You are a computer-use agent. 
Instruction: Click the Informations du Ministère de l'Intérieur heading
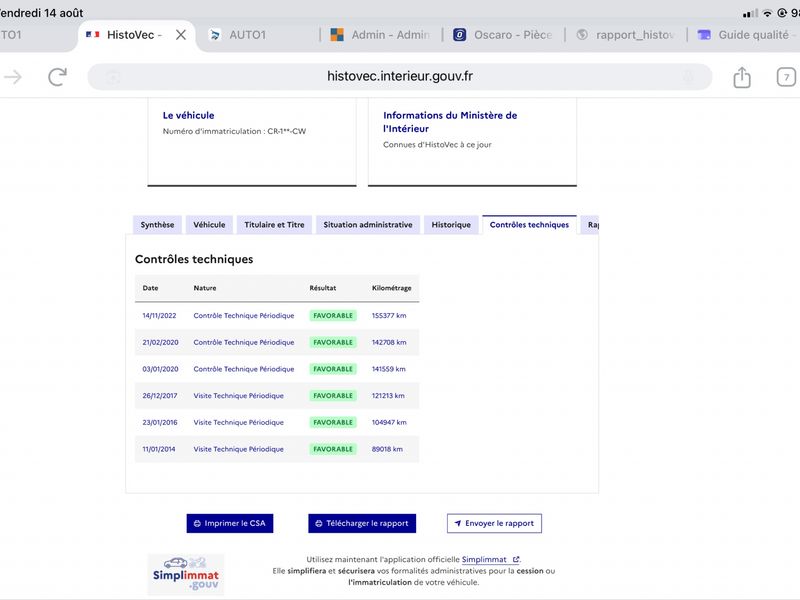pyautogui.click(x=450, y=122)
